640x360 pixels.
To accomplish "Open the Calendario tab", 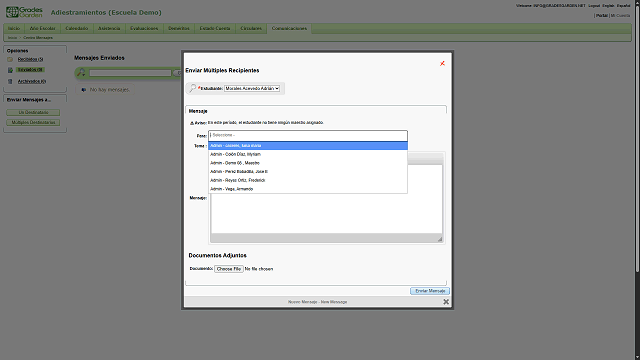I will [77, 28].
